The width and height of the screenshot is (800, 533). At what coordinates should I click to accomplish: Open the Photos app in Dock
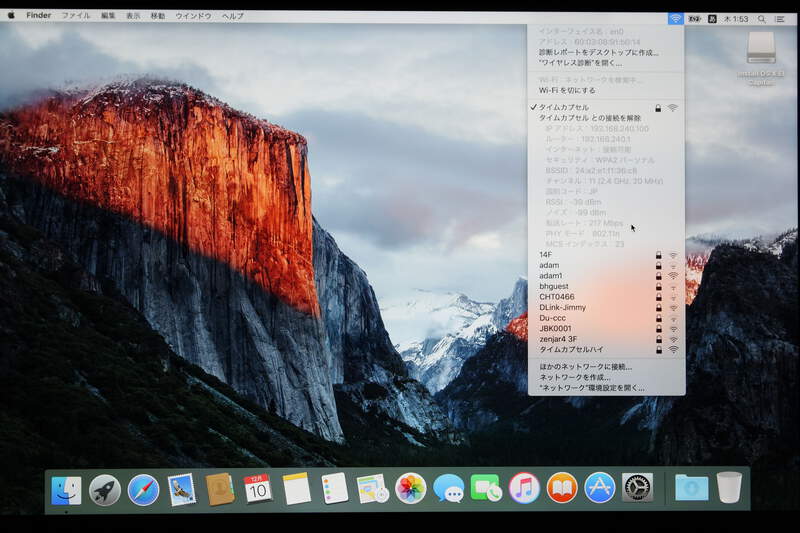(x=410, y=488)
